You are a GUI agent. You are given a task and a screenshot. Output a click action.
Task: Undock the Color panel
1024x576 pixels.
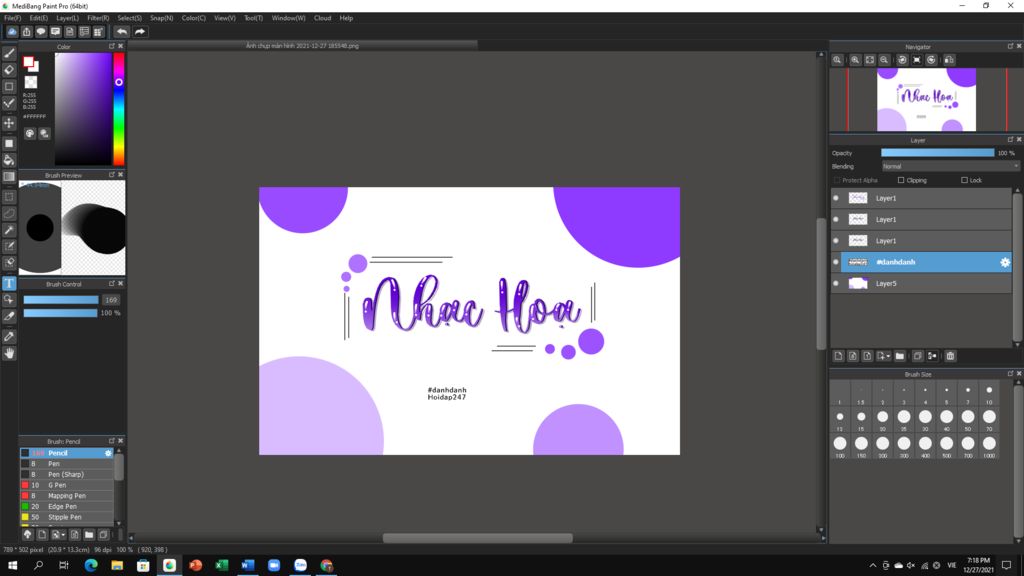click(112, 46)
